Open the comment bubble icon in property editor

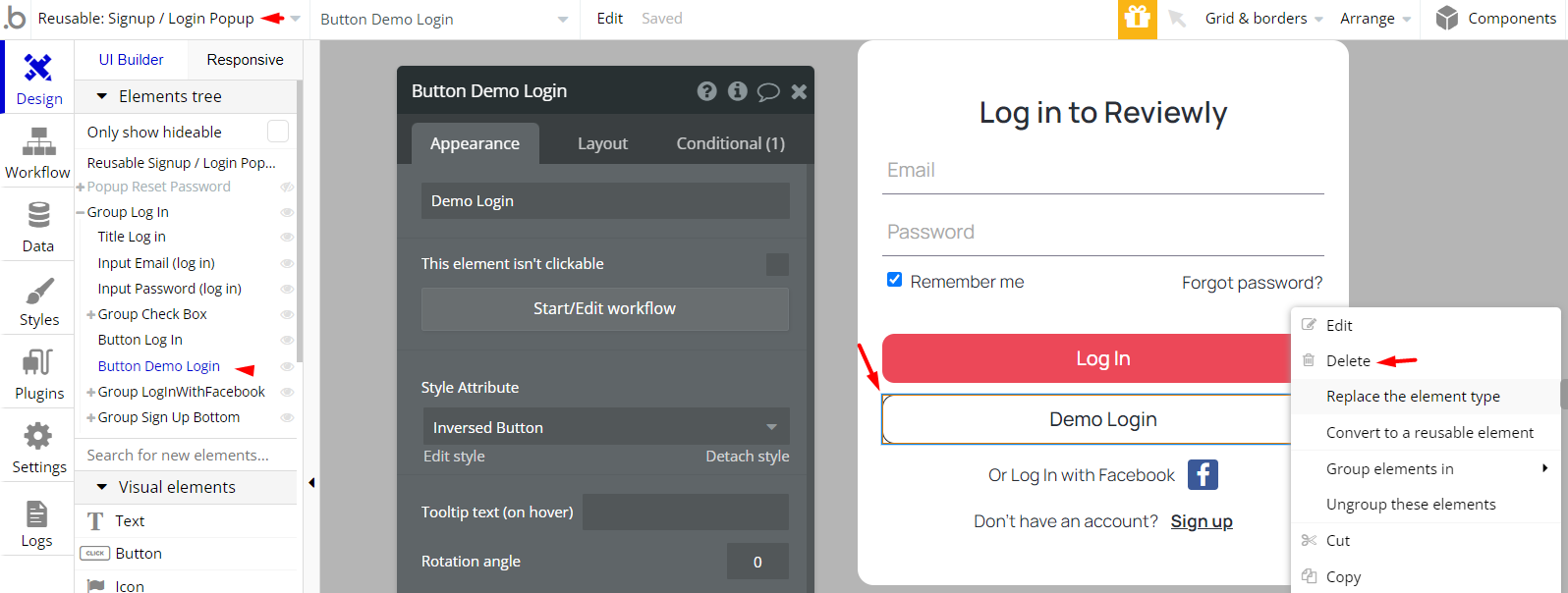(768, 91)
